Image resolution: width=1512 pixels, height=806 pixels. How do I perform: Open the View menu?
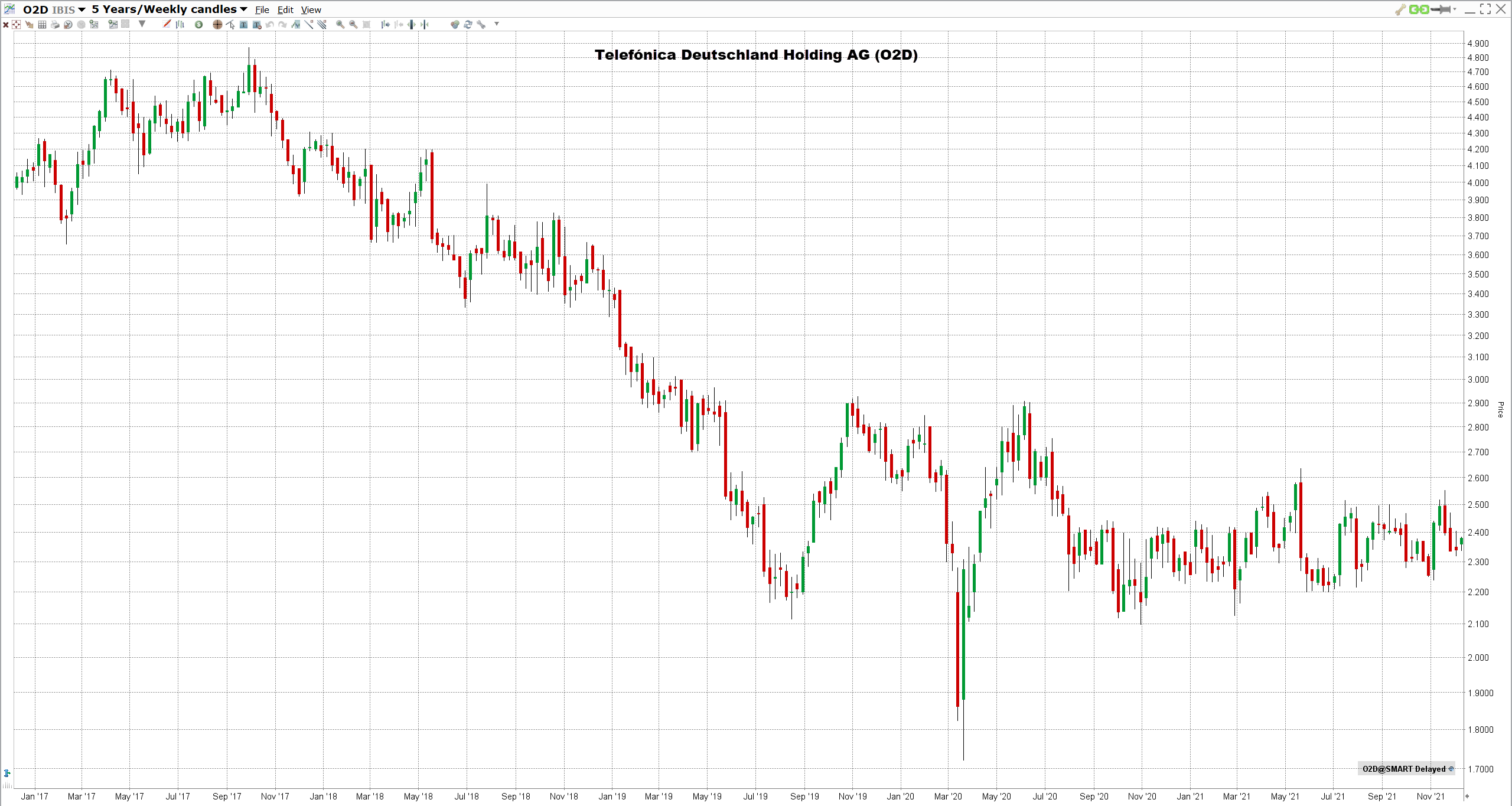point(311,10)
